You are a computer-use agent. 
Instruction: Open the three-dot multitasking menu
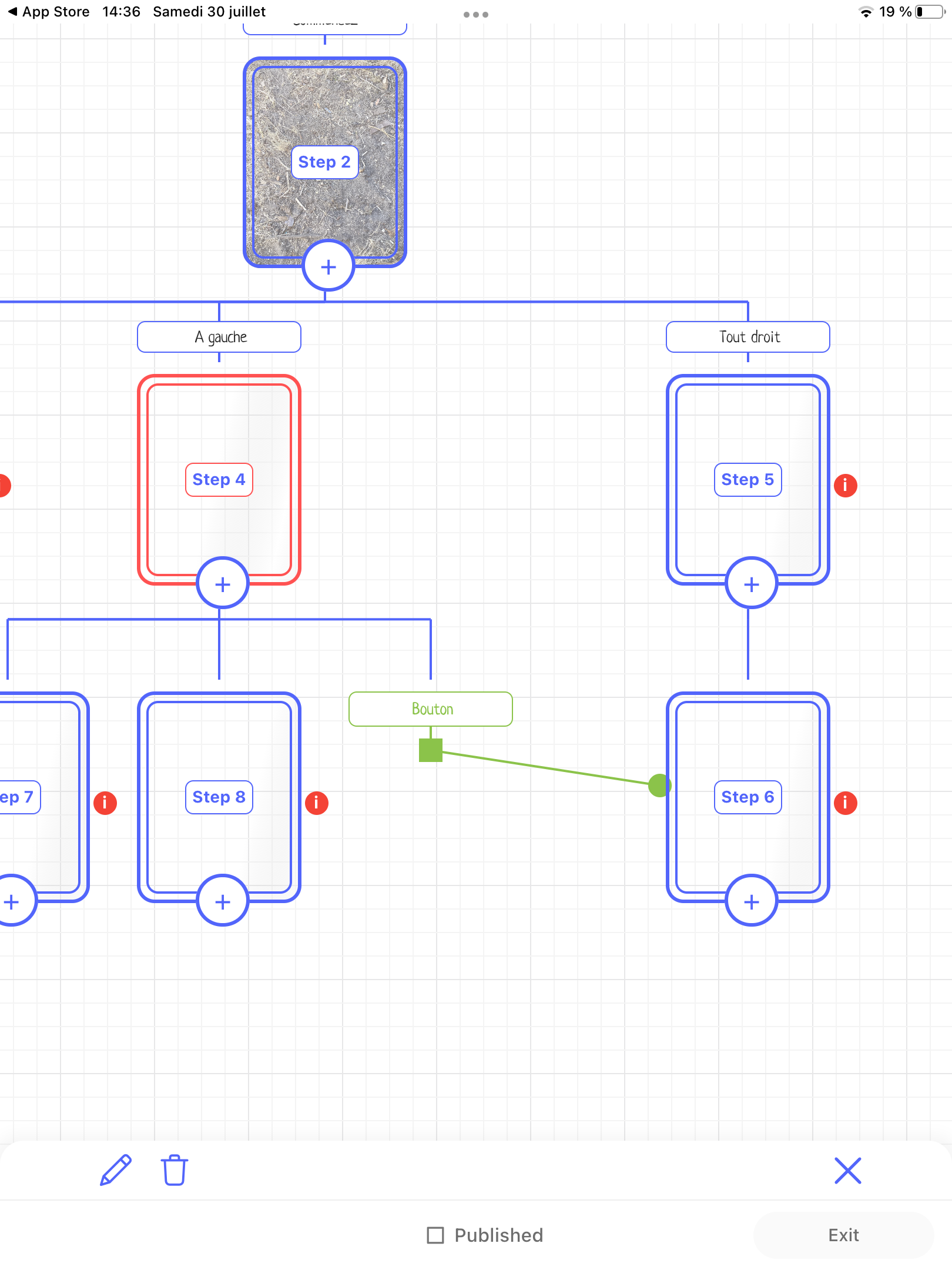(475, 14)
